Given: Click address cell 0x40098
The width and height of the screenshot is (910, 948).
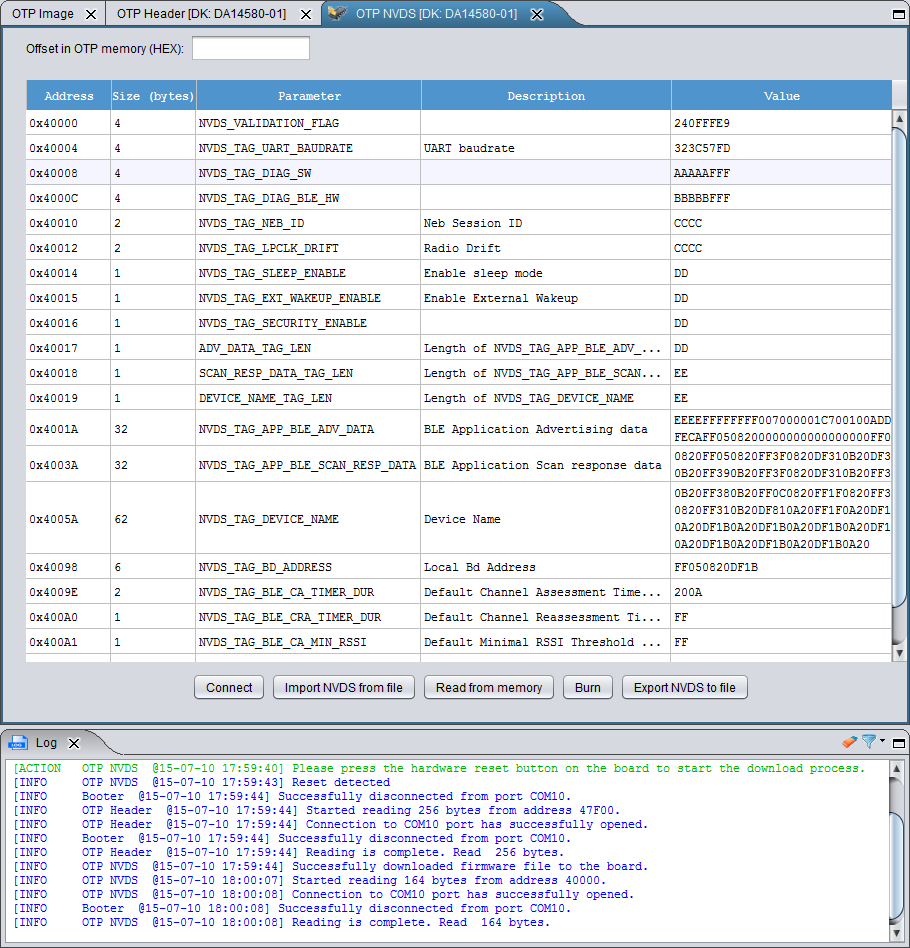Looking at the screenshot, I should (68, 567).
